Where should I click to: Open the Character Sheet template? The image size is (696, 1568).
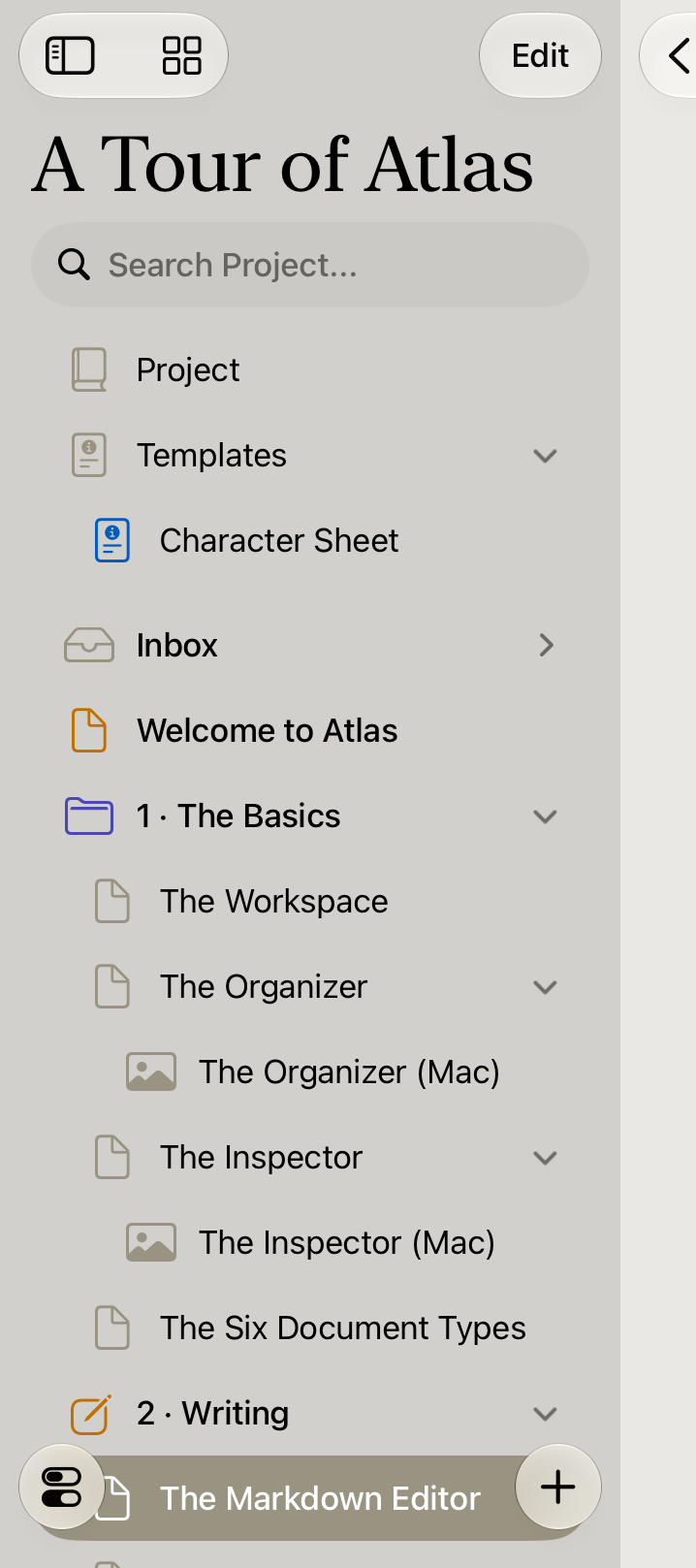[310, 540]
